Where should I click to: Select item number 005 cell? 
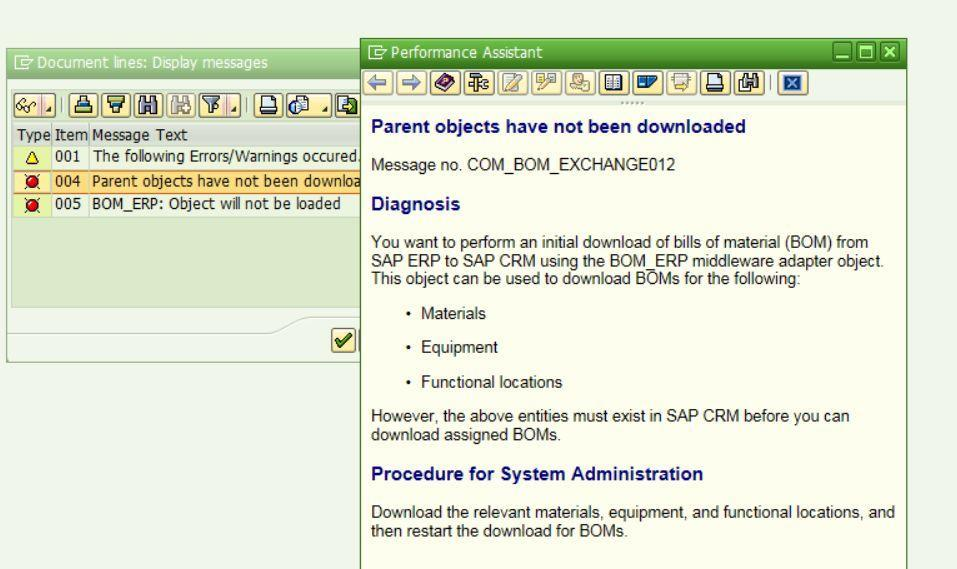68,204
